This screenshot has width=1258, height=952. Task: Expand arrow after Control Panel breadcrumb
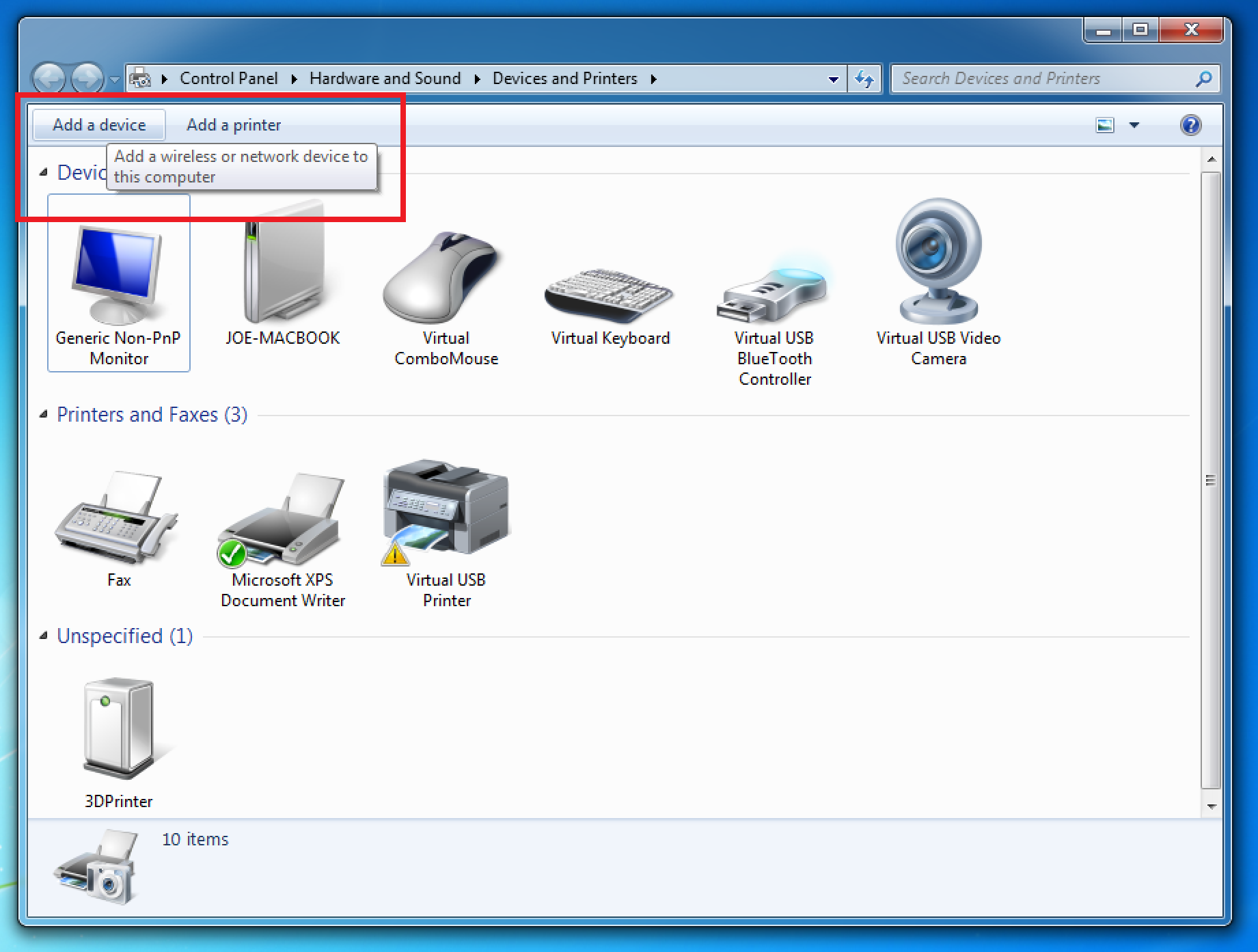(x=294, y=79)
